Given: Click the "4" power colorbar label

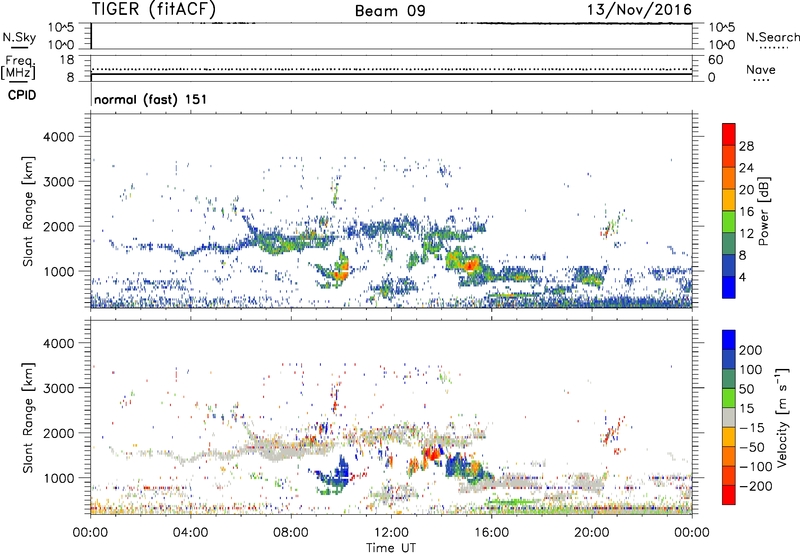Looking at the screenshot, I should [742, 277].
